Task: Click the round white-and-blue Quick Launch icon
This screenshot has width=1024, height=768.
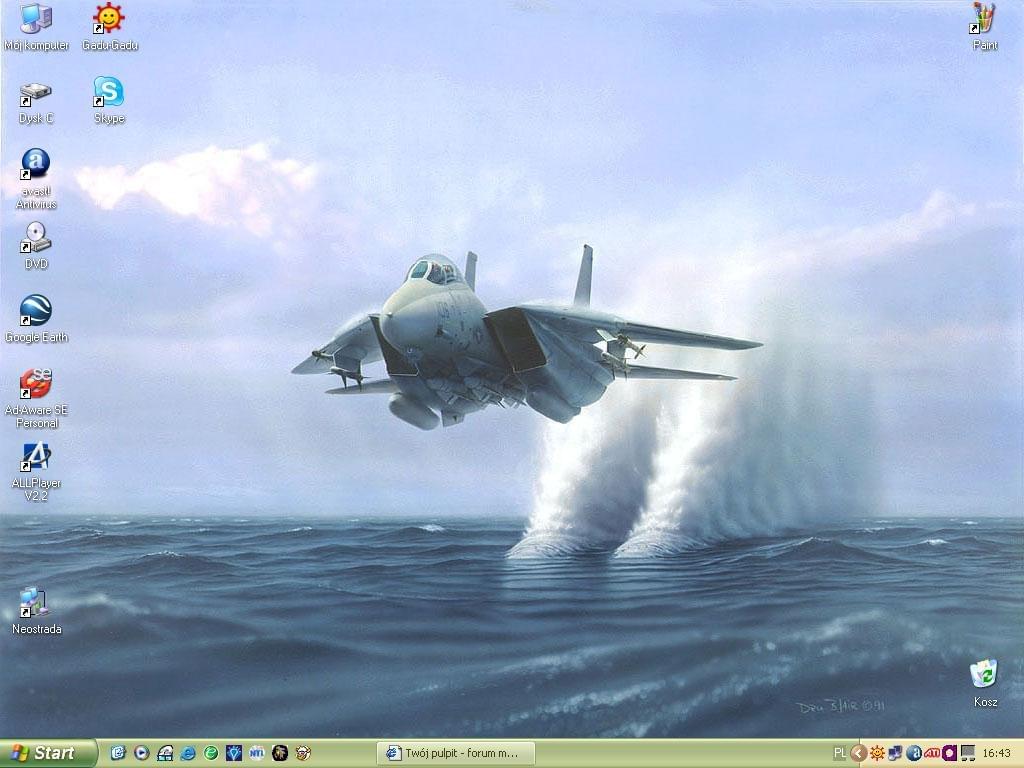Action: click(x=257, y=754)
